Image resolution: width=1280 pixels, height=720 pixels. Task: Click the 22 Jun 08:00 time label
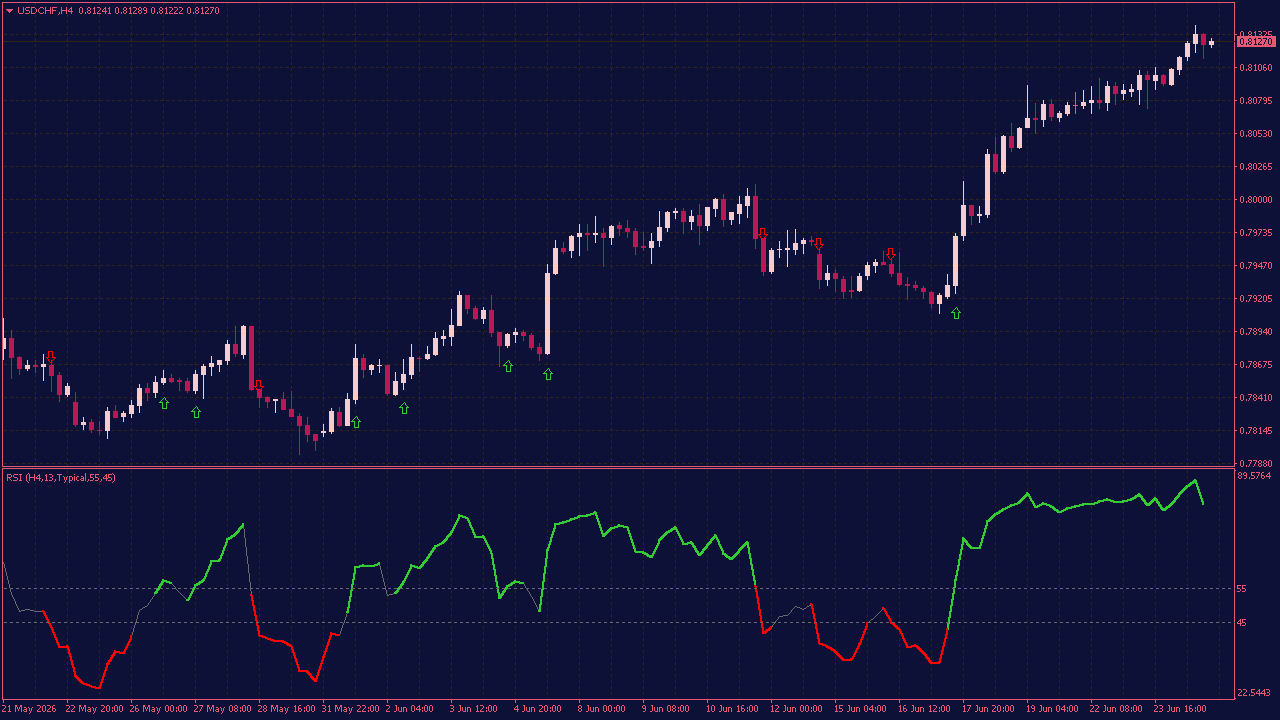click(x=1116, y=709)
